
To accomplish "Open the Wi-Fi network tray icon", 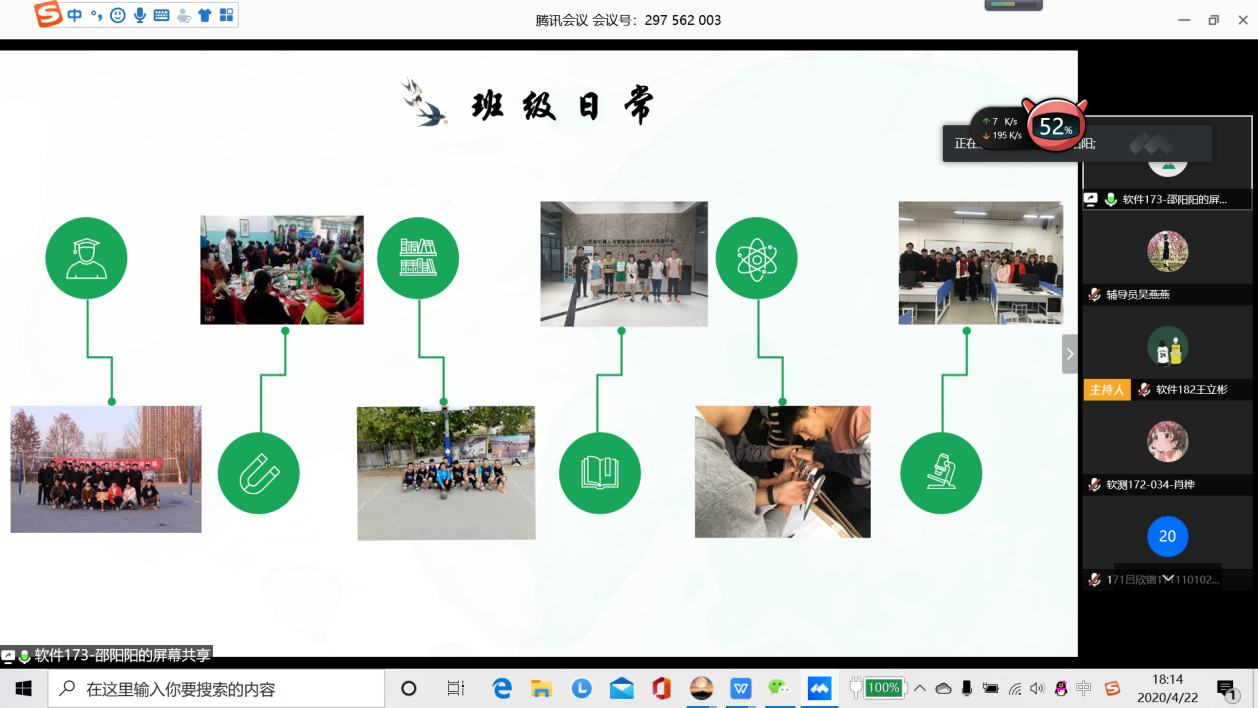I will 1015,688.
